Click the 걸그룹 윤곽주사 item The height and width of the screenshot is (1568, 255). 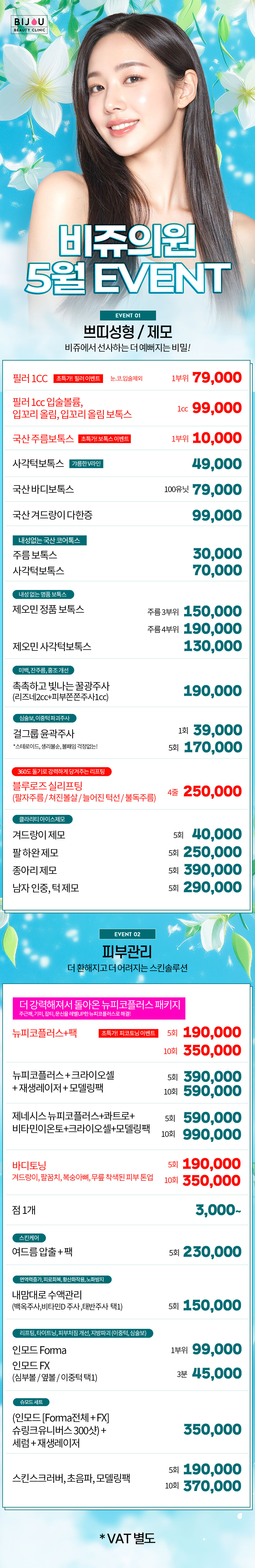44,734
